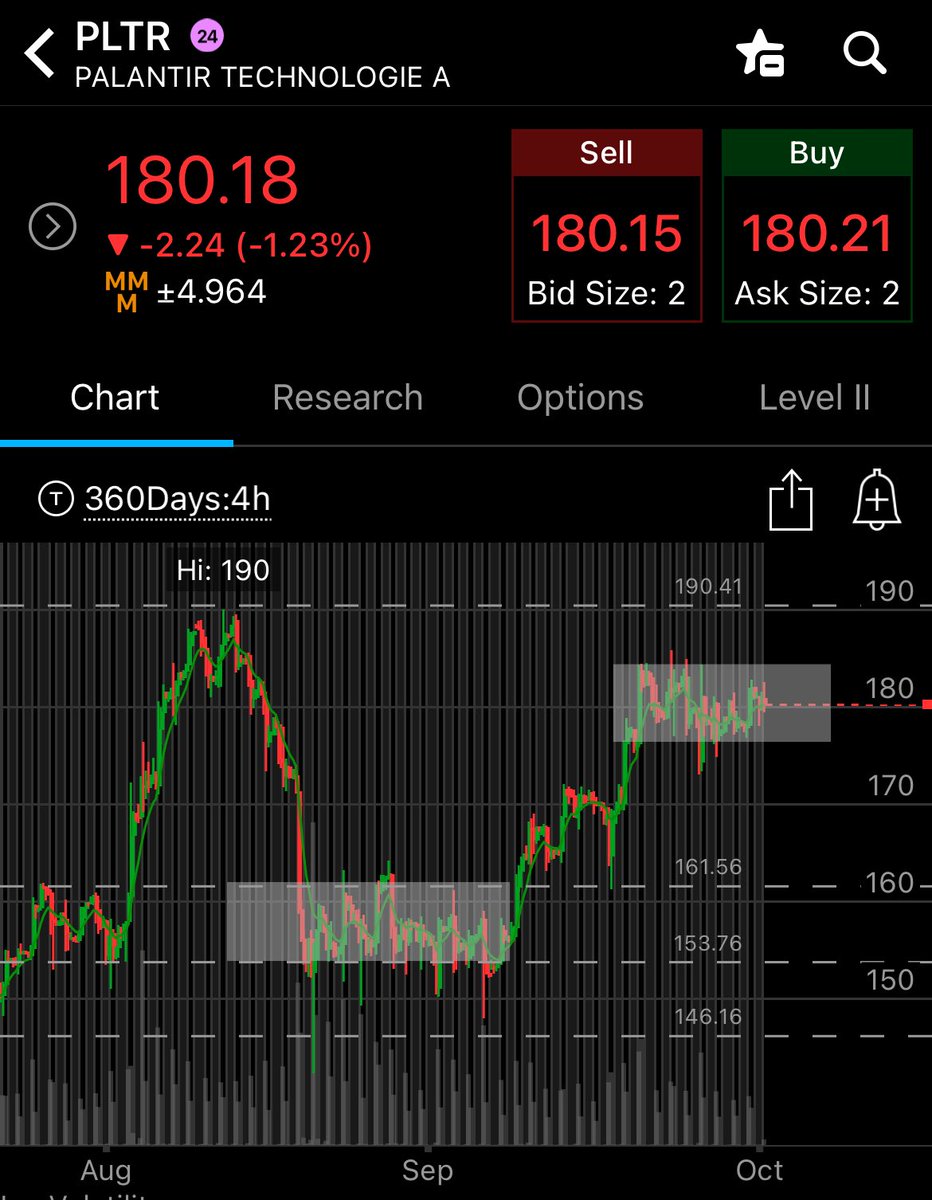The width and height of the screenshot is (932, 1200).
Task: Tap the Oct label on time axis
Action: point(758,1170)
